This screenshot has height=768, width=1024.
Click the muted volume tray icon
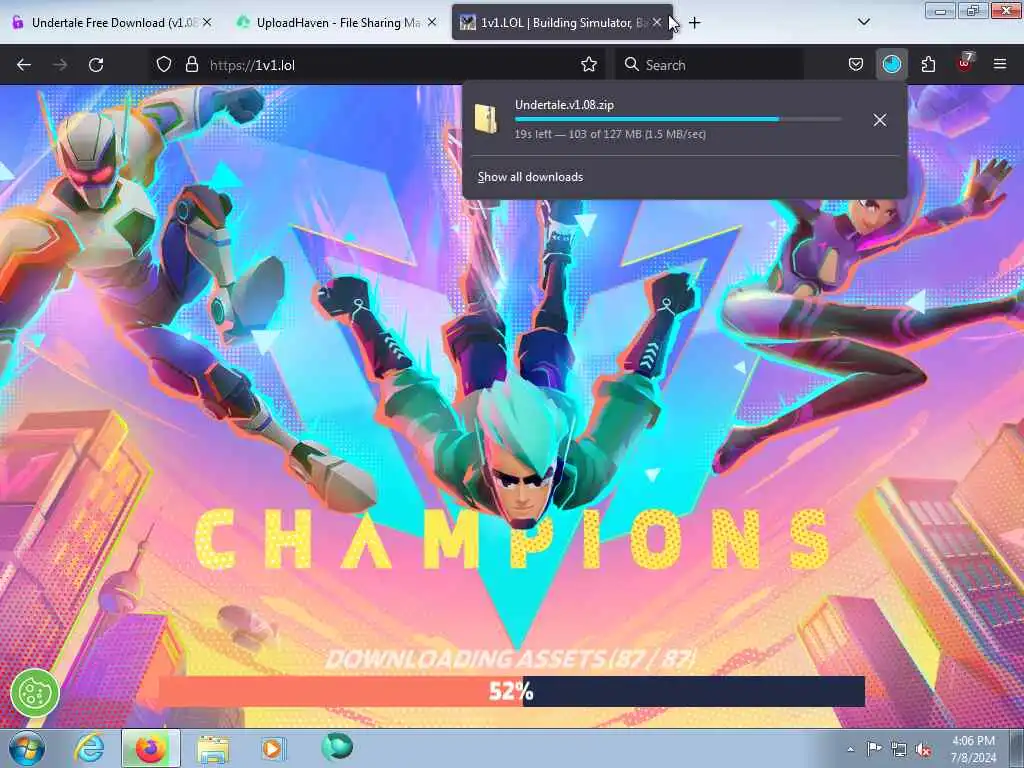tap(923, 749)
